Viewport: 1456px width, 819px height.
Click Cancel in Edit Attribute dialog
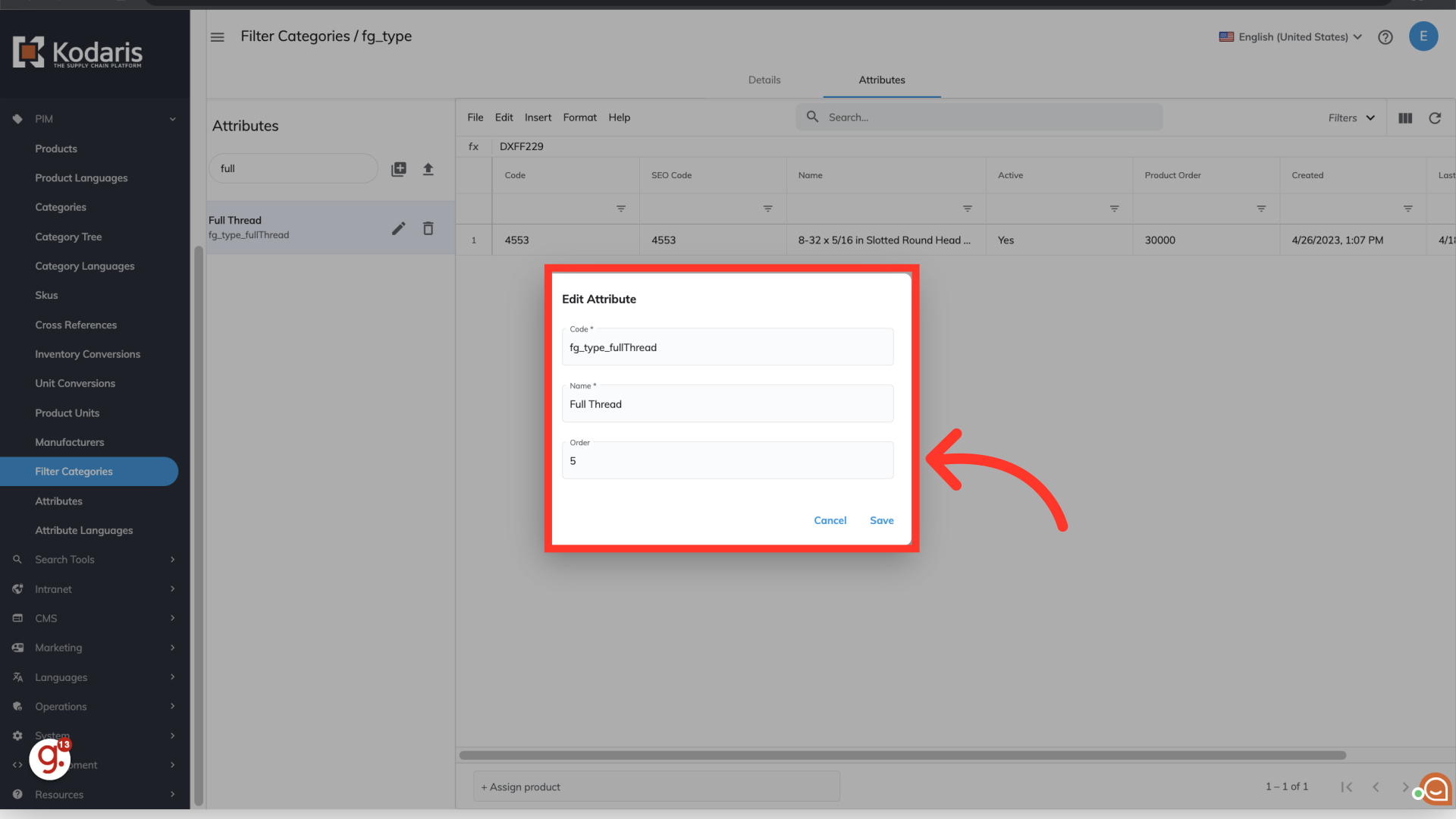pos(830,520)
